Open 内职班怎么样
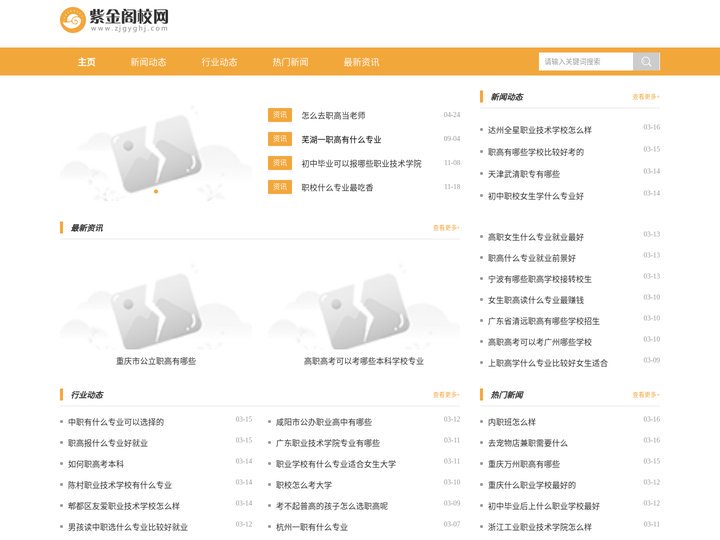 (512, 422)
